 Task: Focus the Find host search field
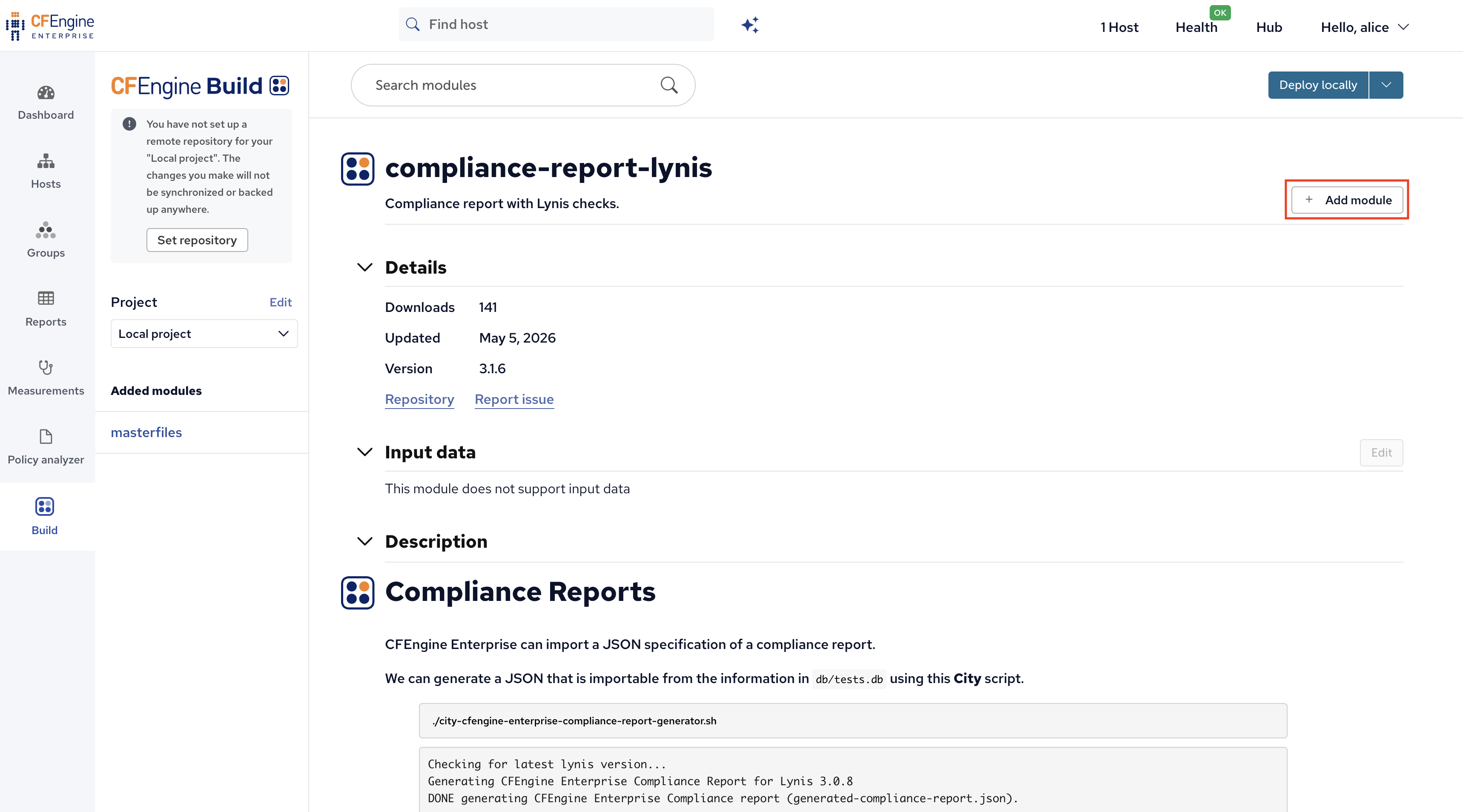point(556,24)
